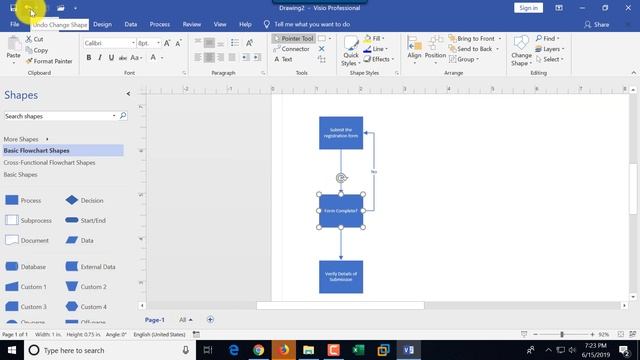Select the Decision shape in stencil

(84, 200)
